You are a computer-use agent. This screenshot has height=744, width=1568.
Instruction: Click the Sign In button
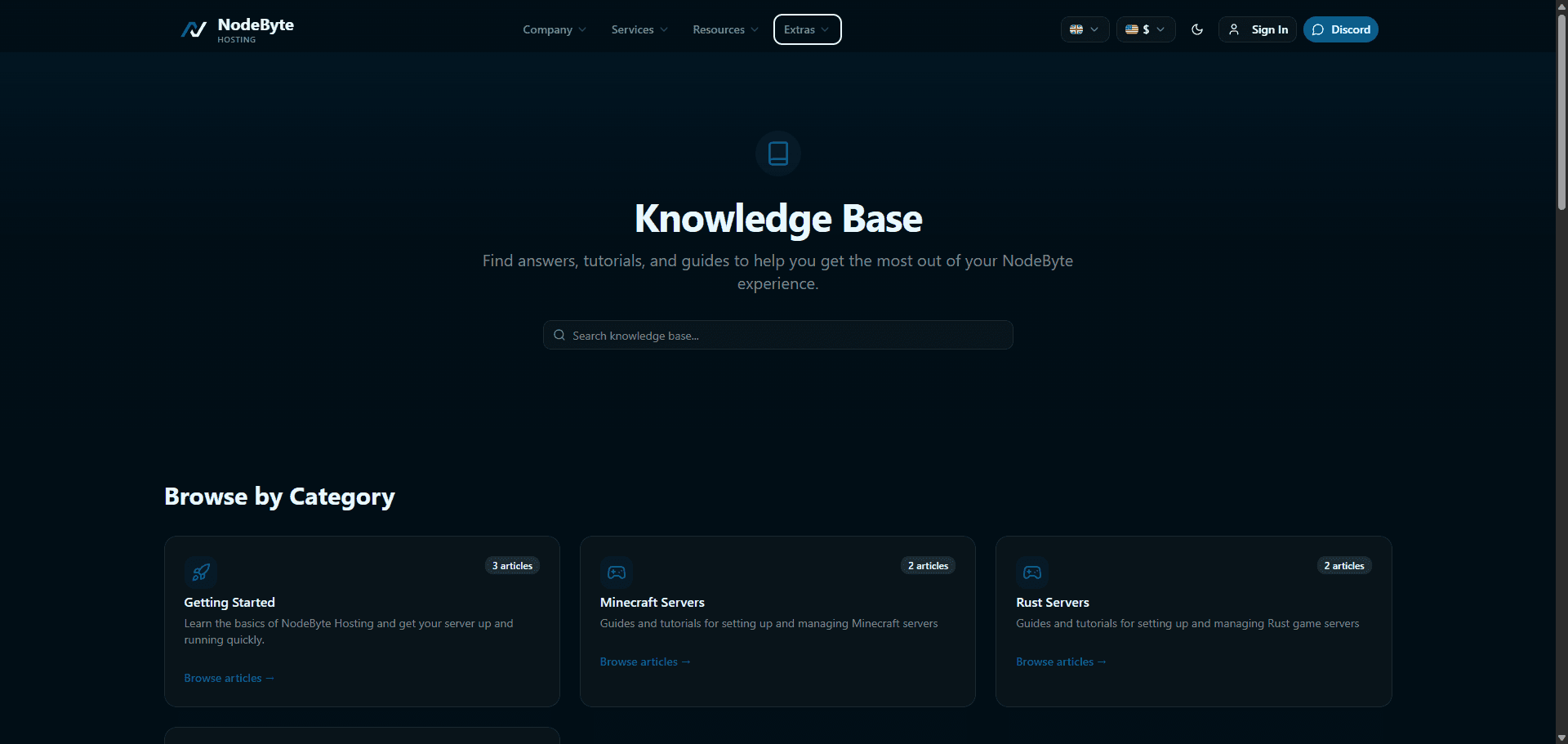1258,29
